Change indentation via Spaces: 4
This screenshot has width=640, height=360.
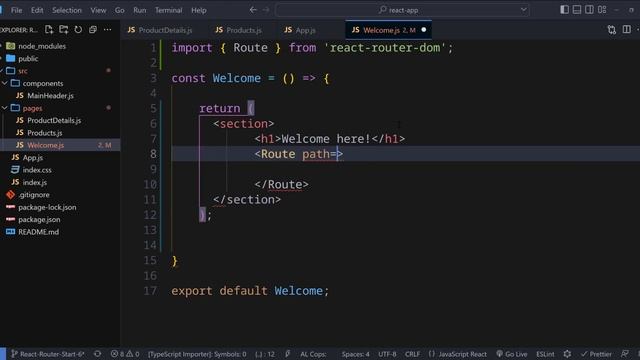pos(356,354)
